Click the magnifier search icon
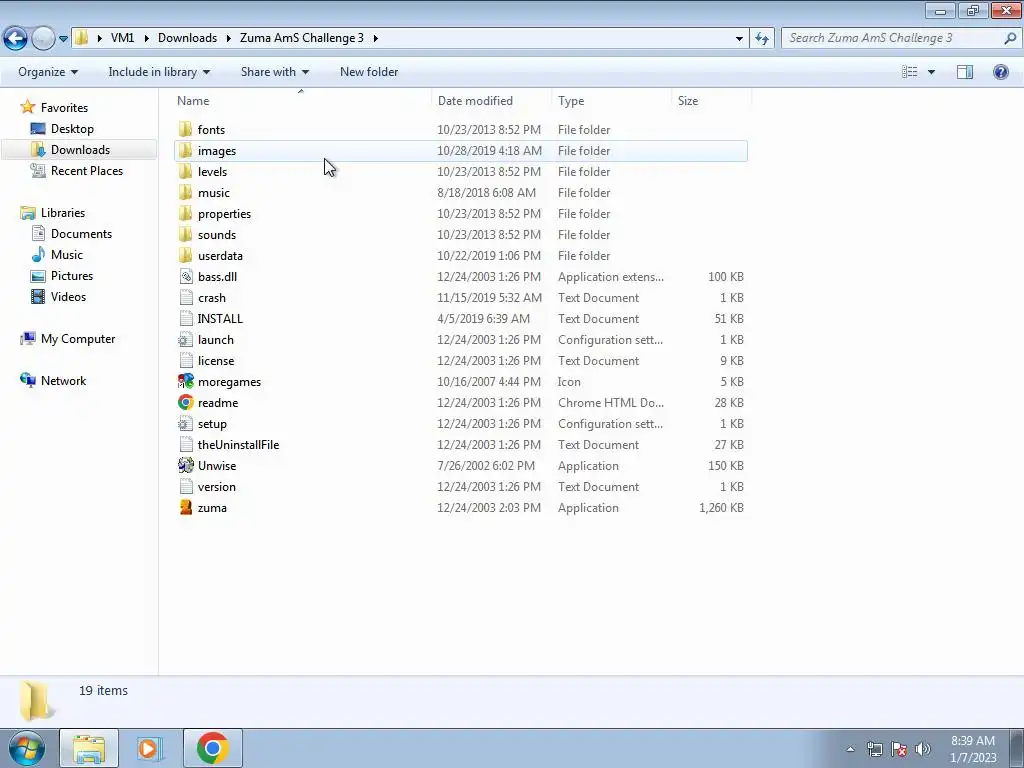The height and width of the screenshot is (768, 1024). (1010, 38)
